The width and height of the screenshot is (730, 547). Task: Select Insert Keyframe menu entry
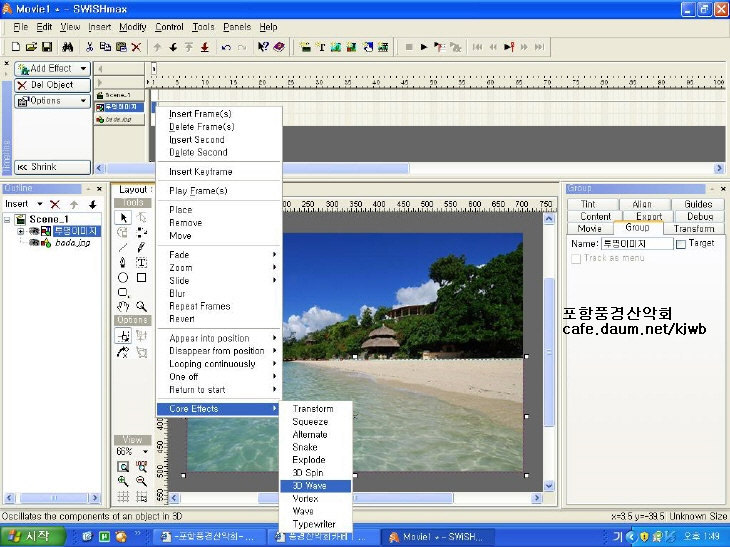pos(219,172)
